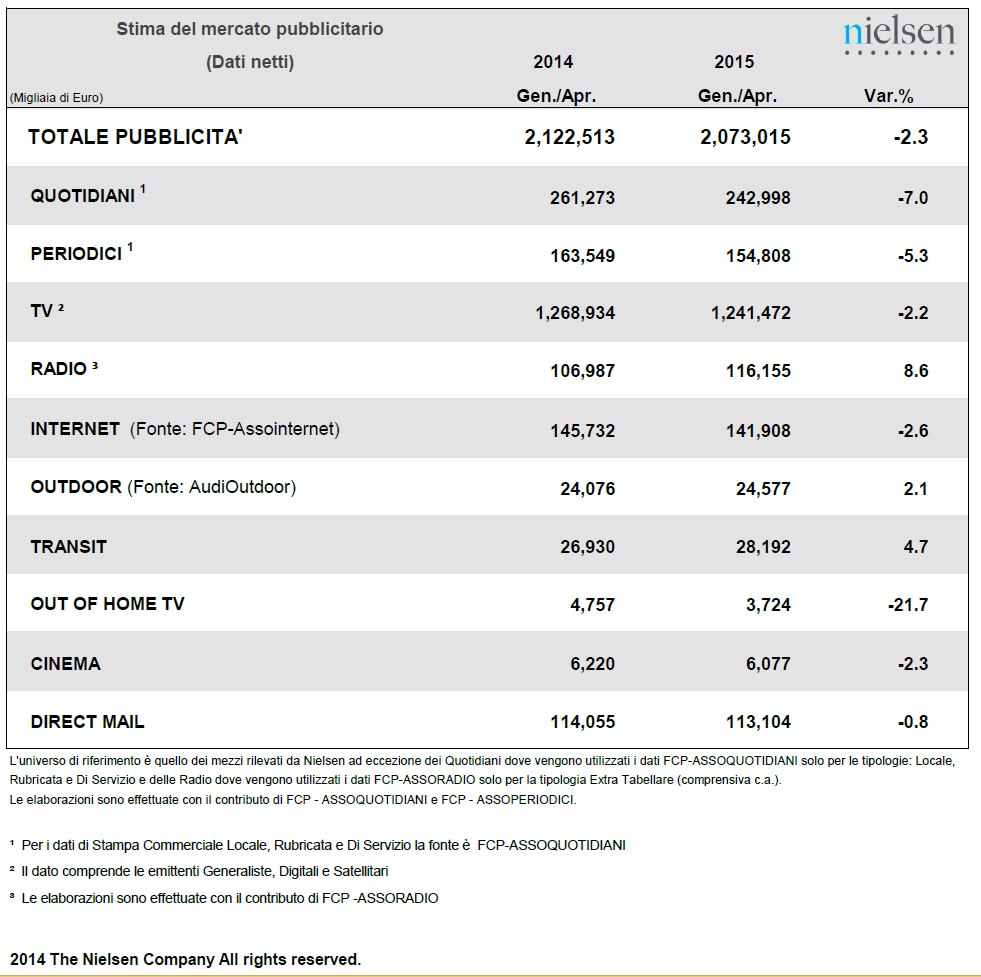This screenshot has height=977, width=981.
Task: Click the DIRECT MAIL 2015 value 113,104
Action: (x=758, y=722)
